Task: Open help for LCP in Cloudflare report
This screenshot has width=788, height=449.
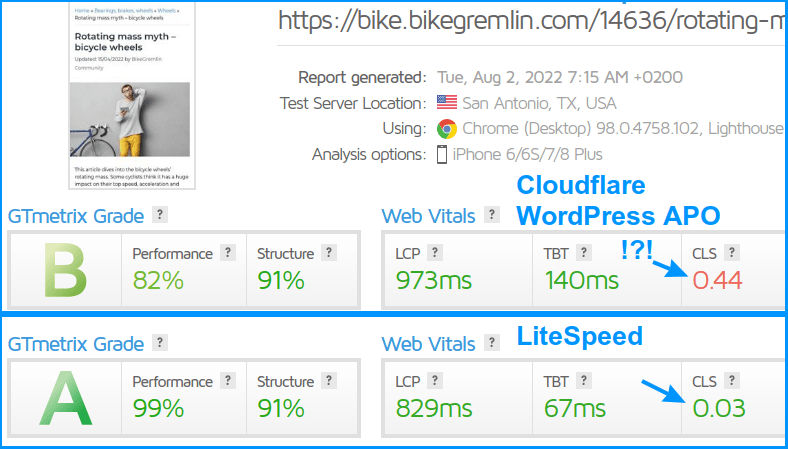Action: [435, 252]
